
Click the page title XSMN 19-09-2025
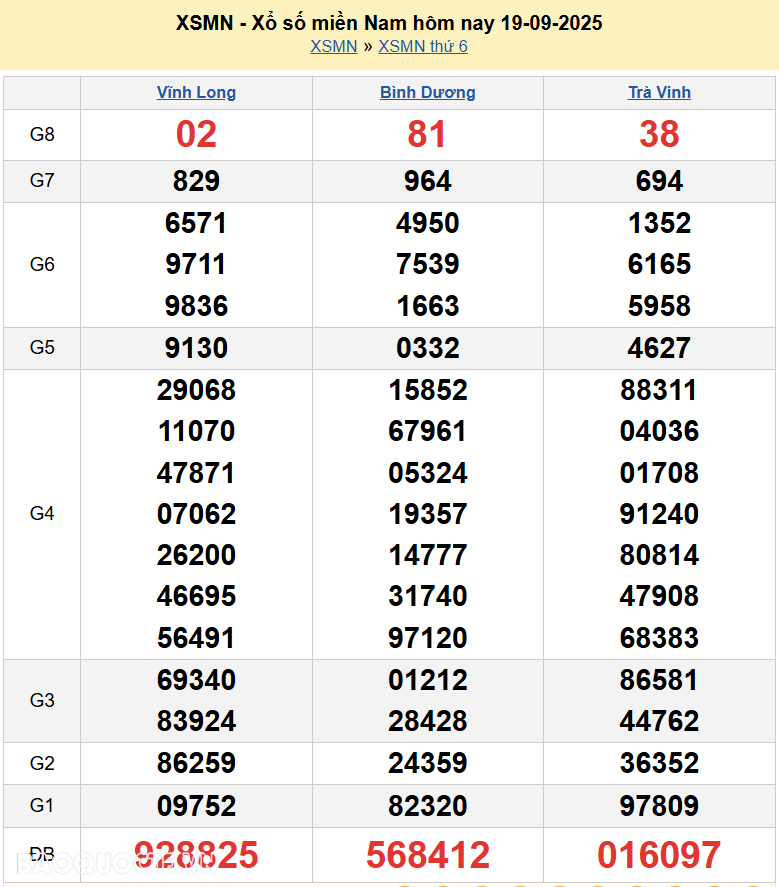tap(389, 22)
